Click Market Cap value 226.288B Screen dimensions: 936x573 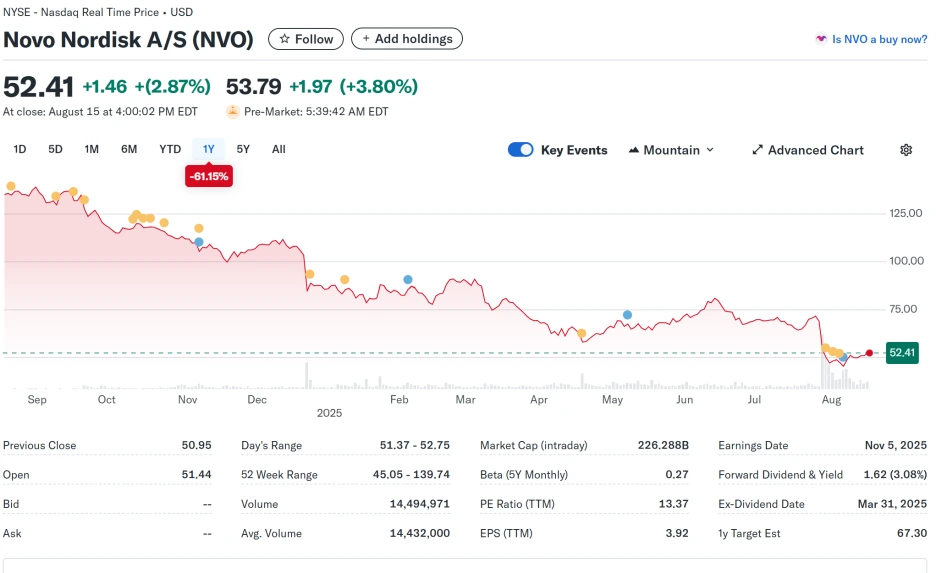click(663, 445)
